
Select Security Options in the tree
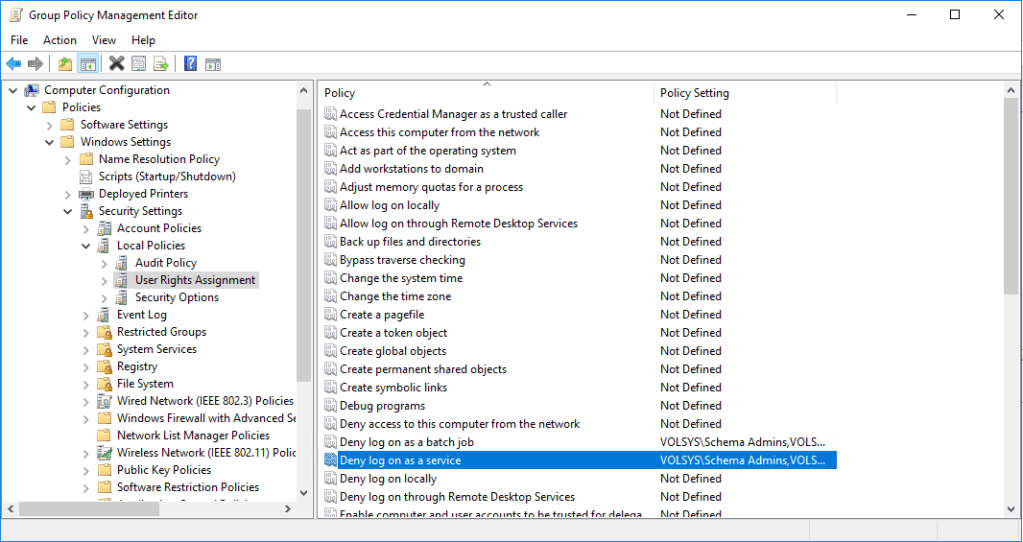(177, 297)
